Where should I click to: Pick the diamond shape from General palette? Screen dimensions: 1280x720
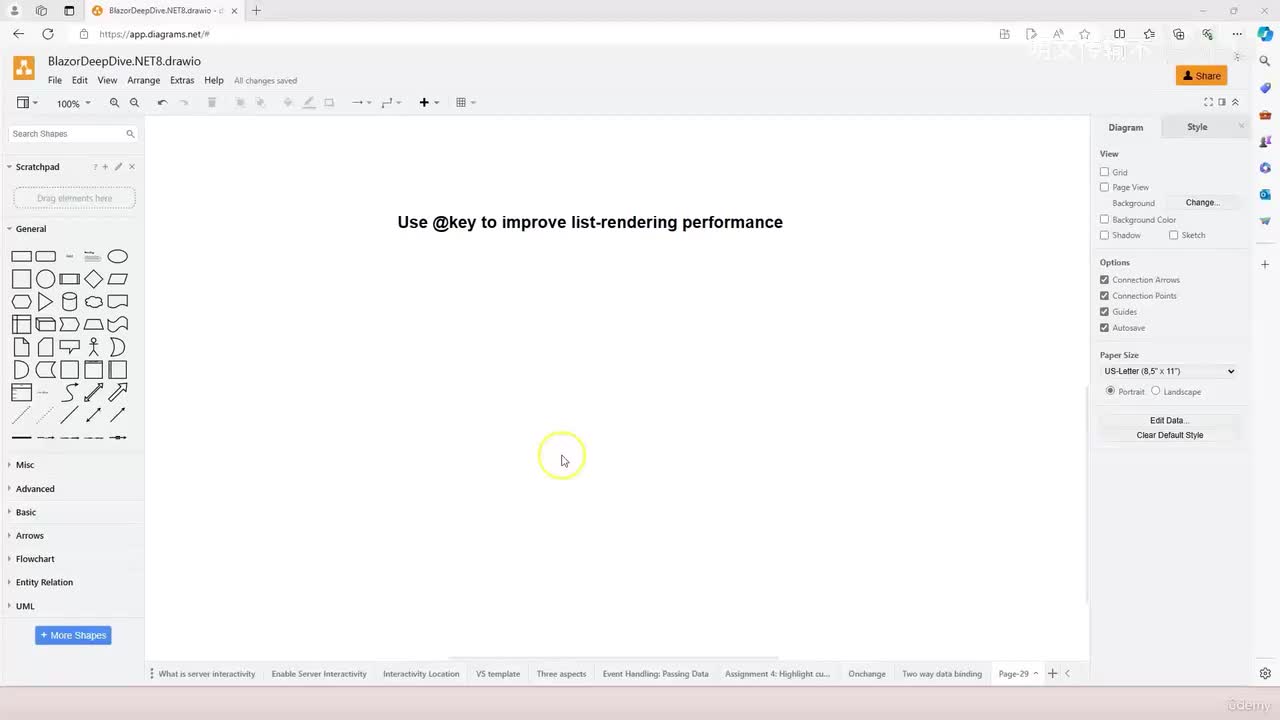coord(93,279)
